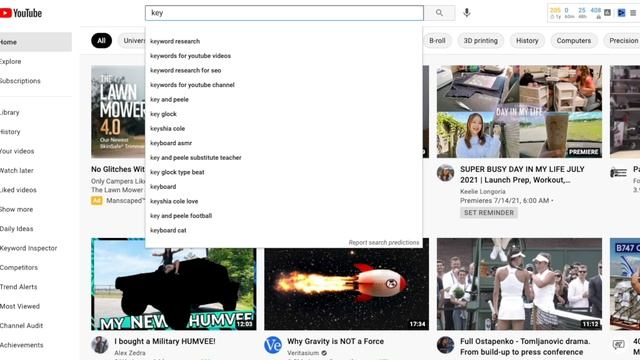Open 'Trend Alerts' in sidebar
This screenshot has height=360, width=640.
(36, 287)
